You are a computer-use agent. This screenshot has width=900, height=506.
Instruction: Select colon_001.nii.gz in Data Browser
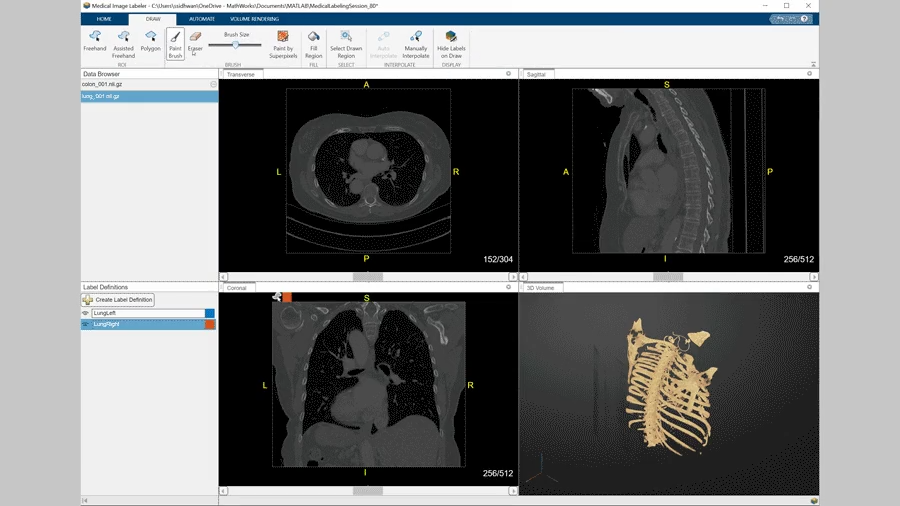101,85
